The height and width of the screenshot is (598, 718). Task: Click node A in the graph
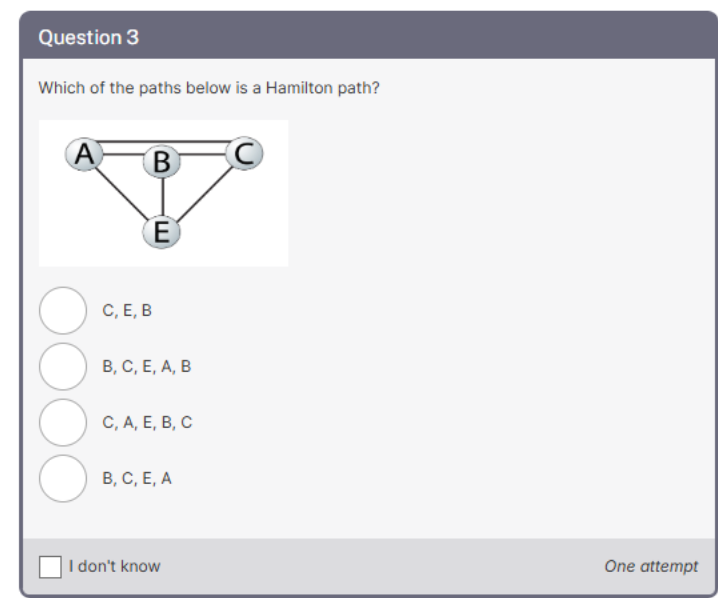85,153
